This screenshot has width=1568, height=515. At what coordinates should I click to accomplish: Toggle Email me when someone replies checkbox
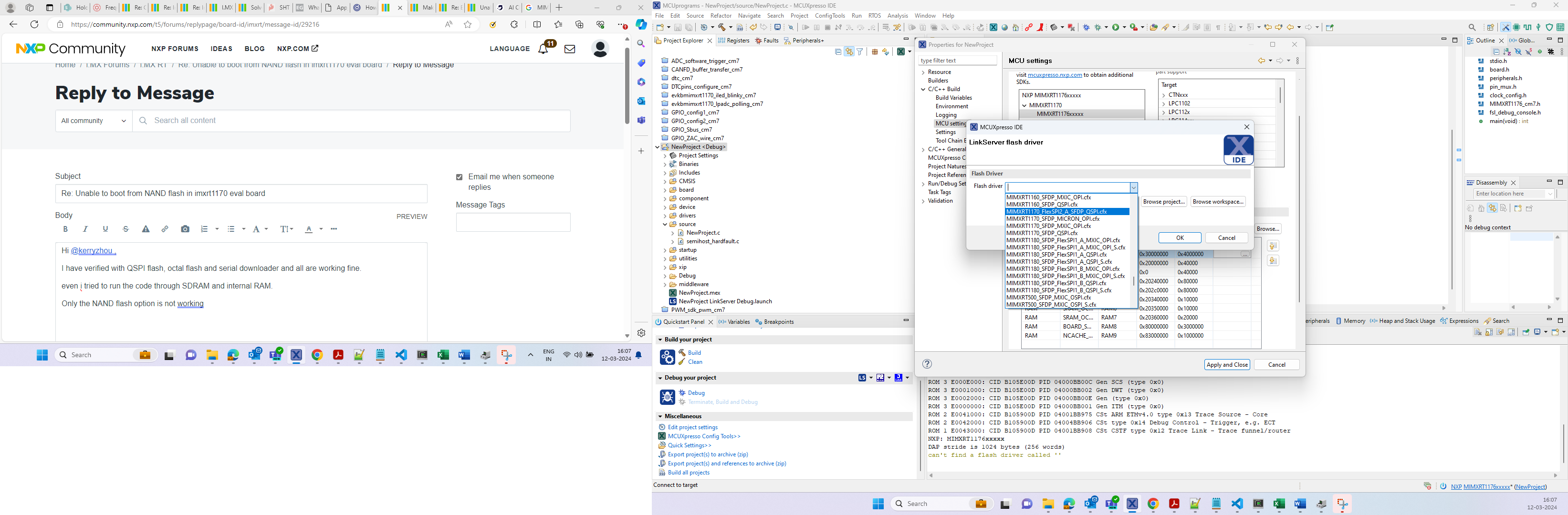point(460,177)
